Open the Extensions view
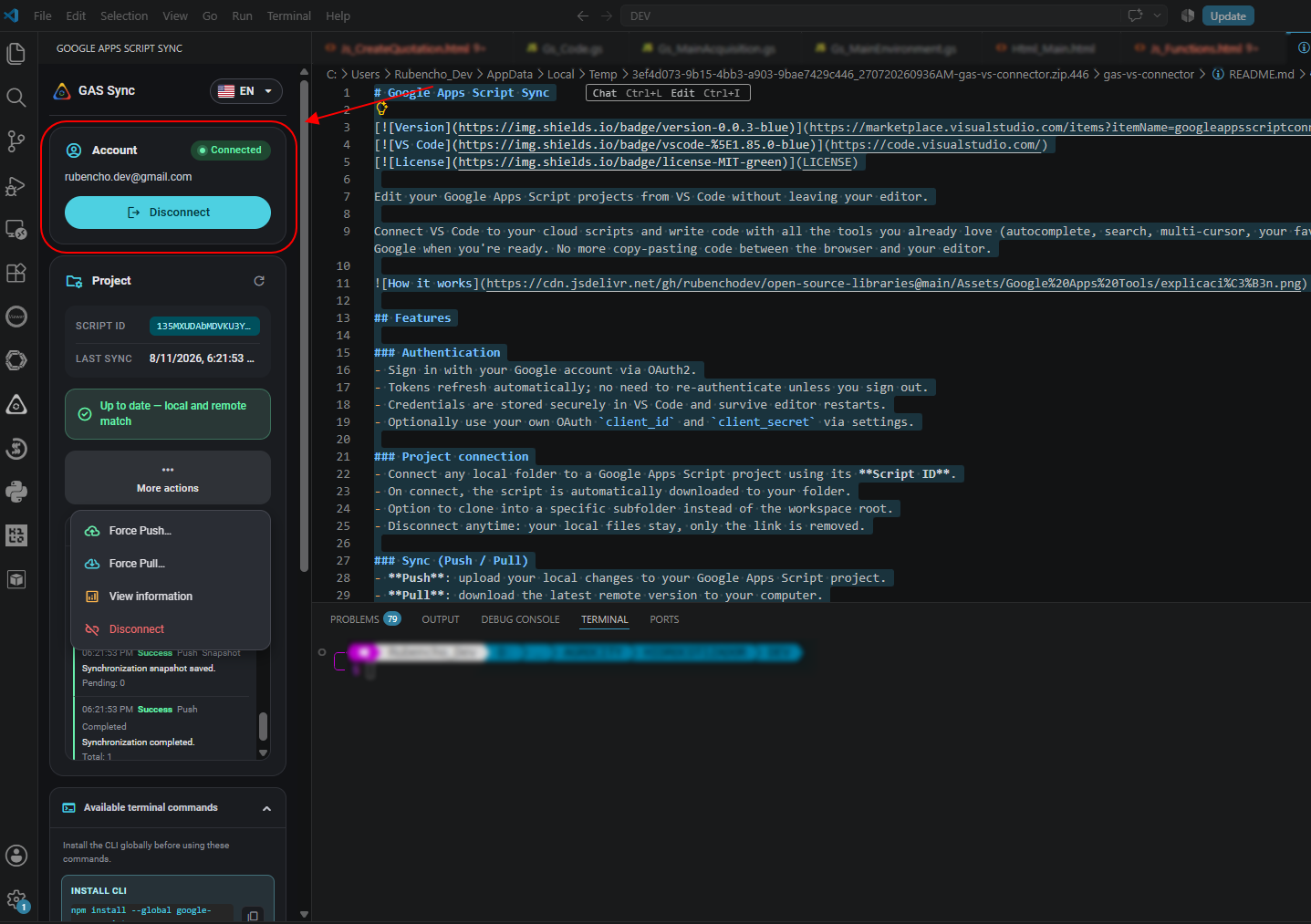1311x924 pixels. coord(16,273)
